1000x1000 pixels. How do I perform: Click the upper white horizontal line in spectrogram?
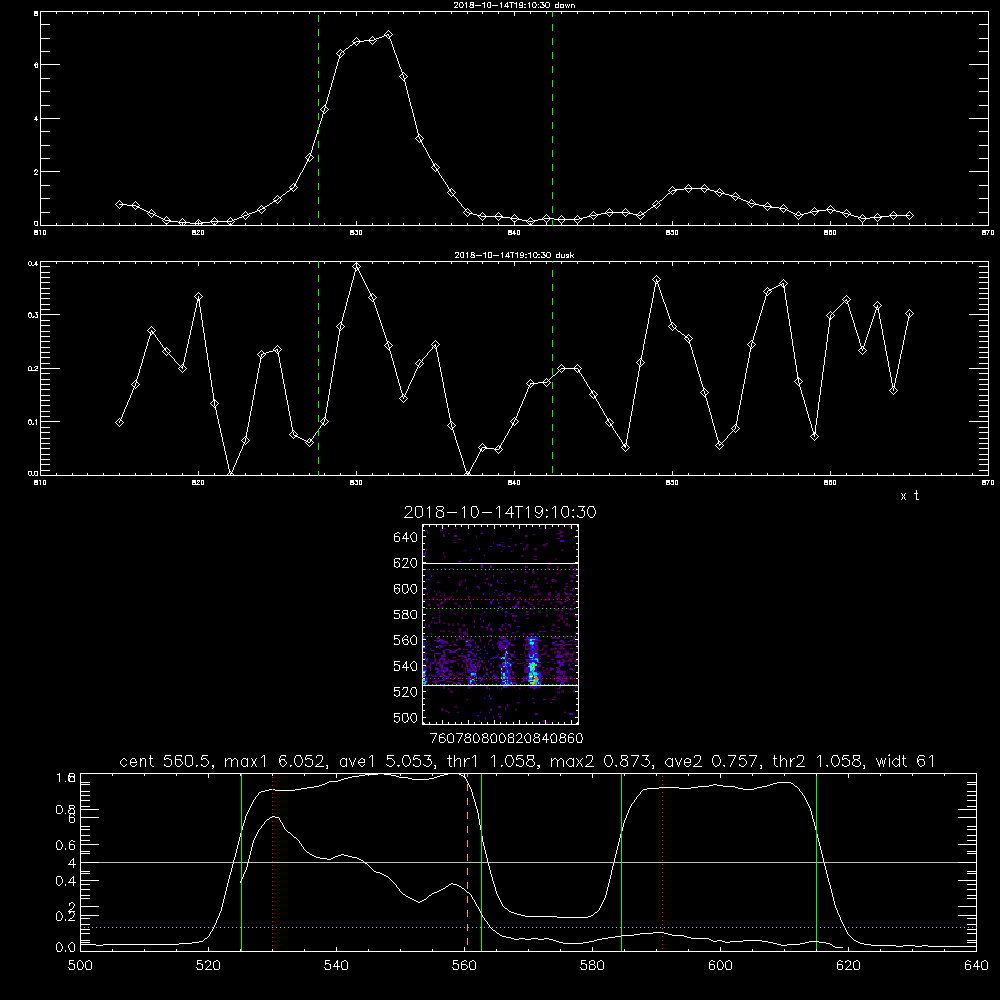coord(501,564)
